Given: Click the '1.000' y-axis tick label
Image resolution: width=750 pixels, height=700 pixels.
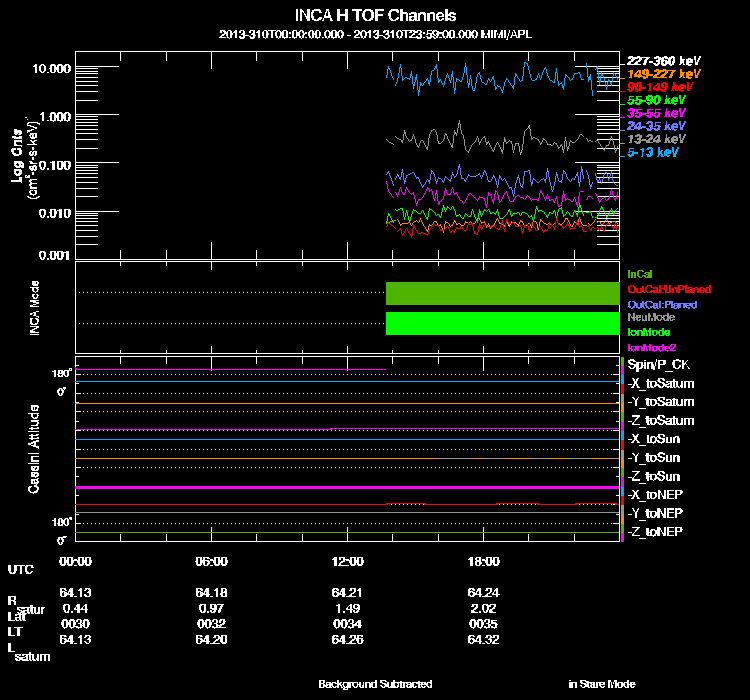Looking at the screenshot, I should pyautogui.click(x=55, y=117).
